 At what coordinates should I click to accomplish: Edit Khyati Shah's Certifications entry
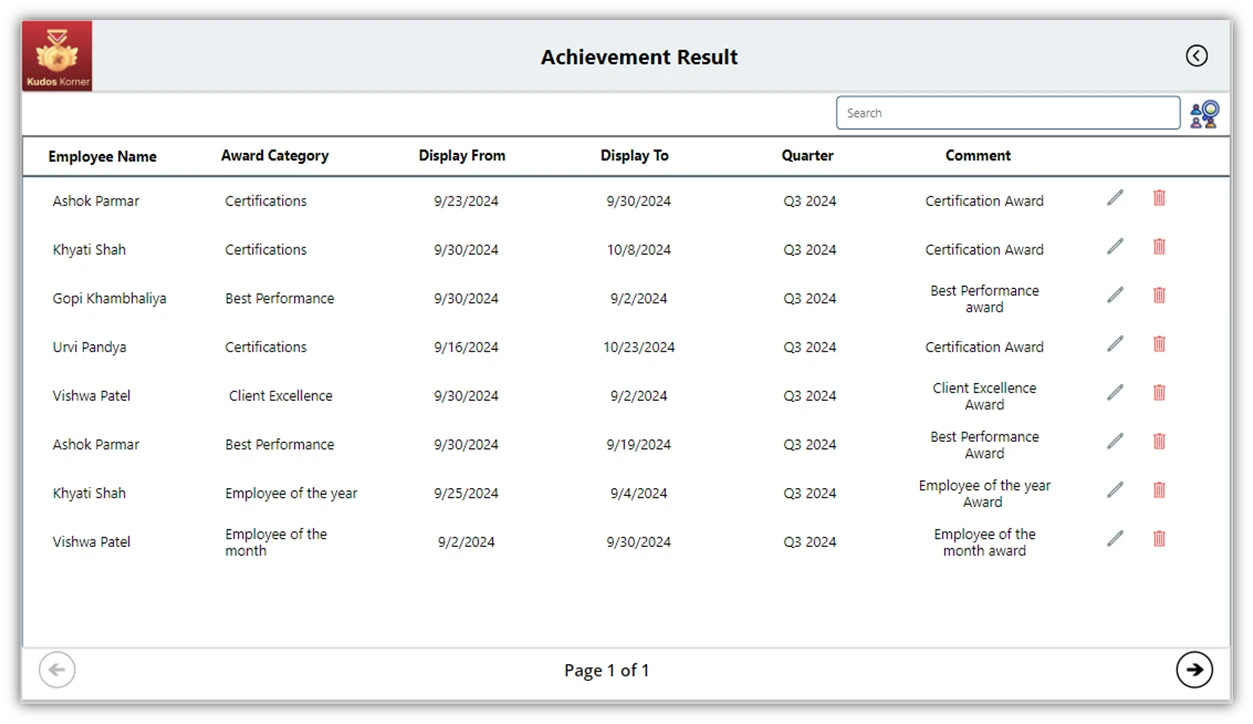[x=1115, y=247]
